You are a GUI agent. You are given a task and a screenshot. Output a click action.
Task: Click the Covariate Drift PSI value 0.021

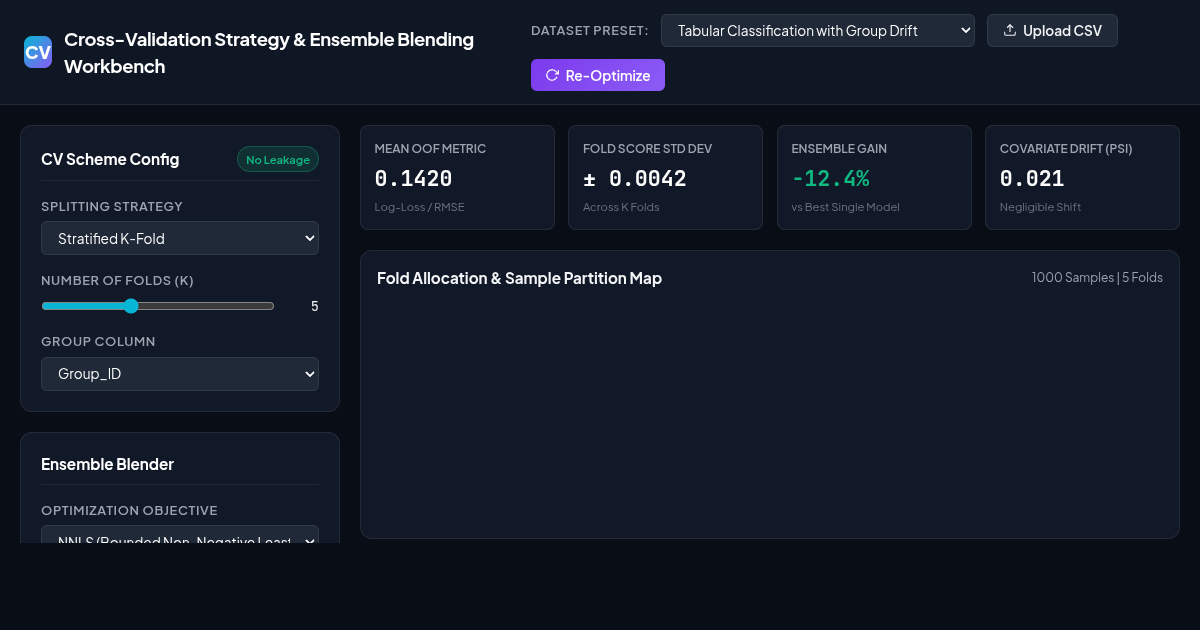[x=1032, y=179]
